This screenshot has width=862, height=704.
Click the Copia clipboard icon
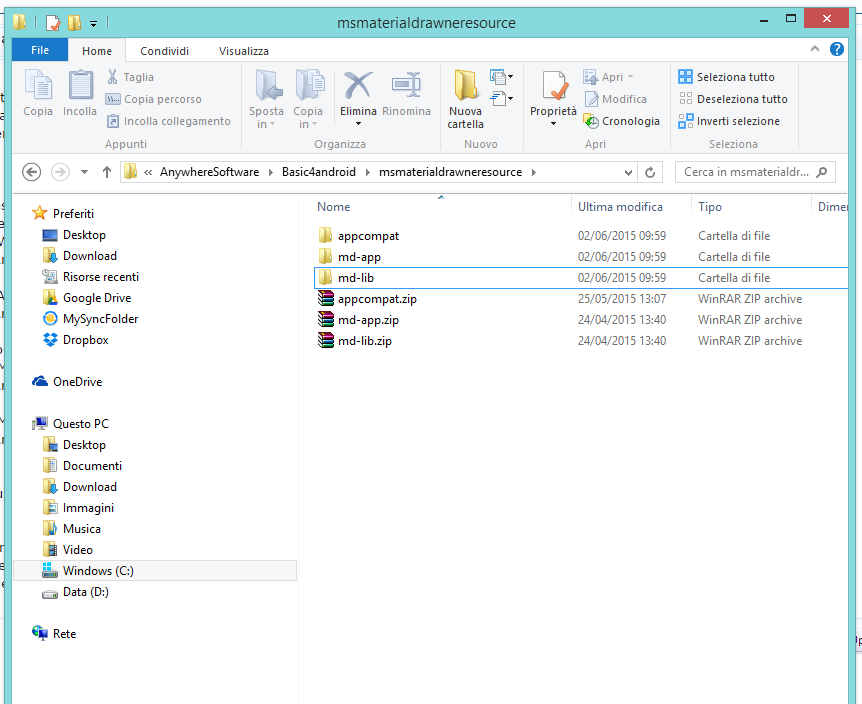point(38,85)
